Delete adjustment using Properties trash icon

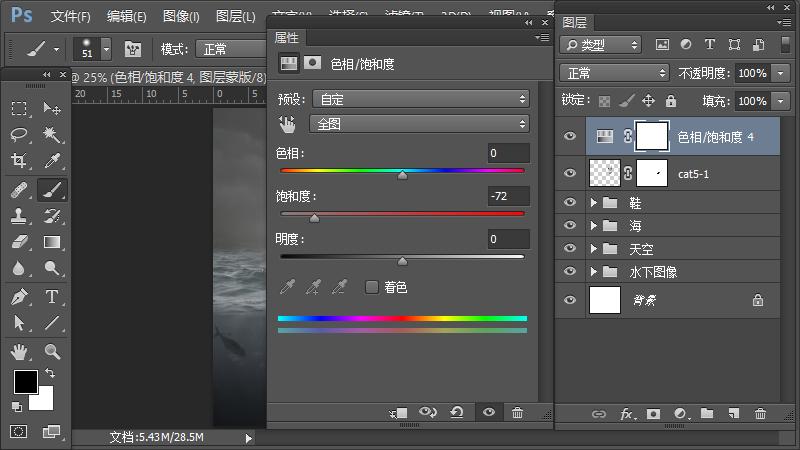click(x=517, y=412)
